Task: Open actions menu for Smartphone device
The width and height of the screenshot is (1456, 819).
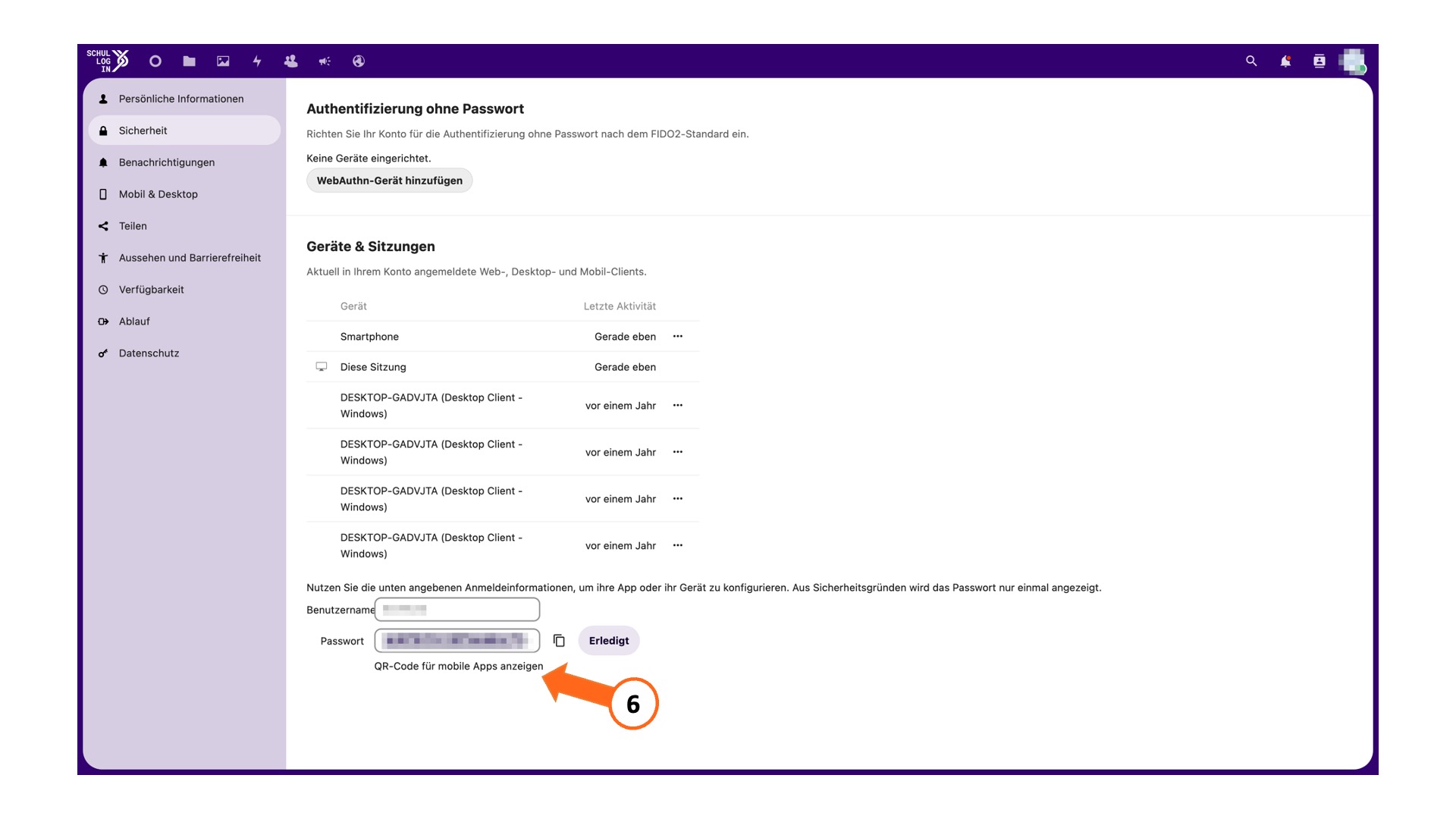Action: pyautogui.click(x=678, y=336)
